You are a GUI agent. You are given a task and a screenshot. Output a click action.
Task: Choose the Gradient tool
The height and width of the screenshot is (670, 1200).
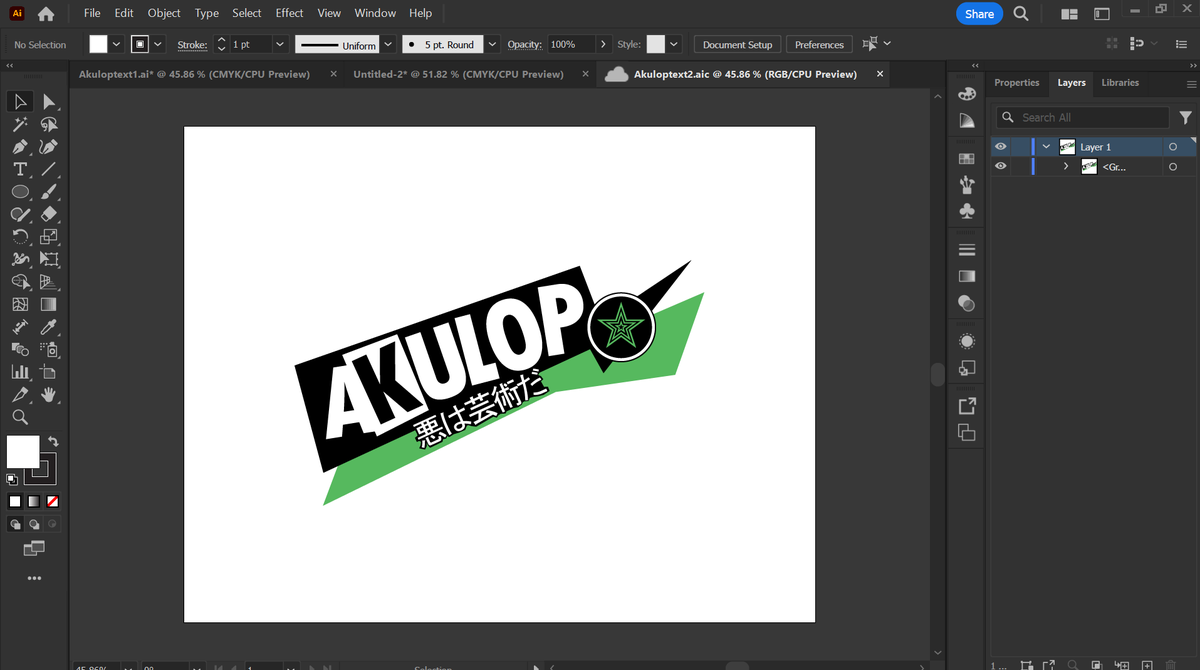[49, 304]
